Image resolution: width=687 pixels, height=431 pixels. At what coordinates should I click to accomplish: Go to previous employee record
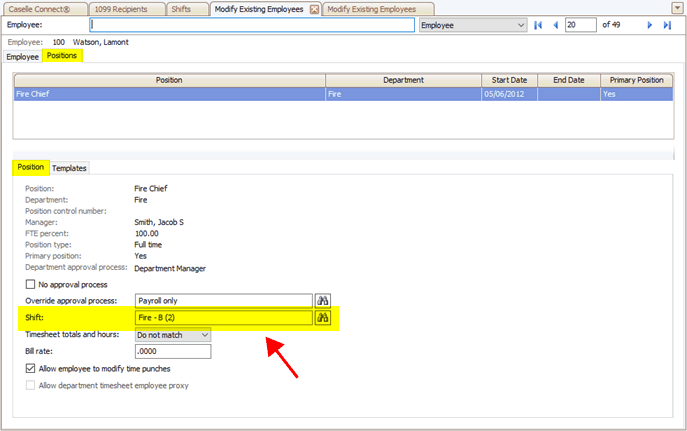(x=555, y=25)
